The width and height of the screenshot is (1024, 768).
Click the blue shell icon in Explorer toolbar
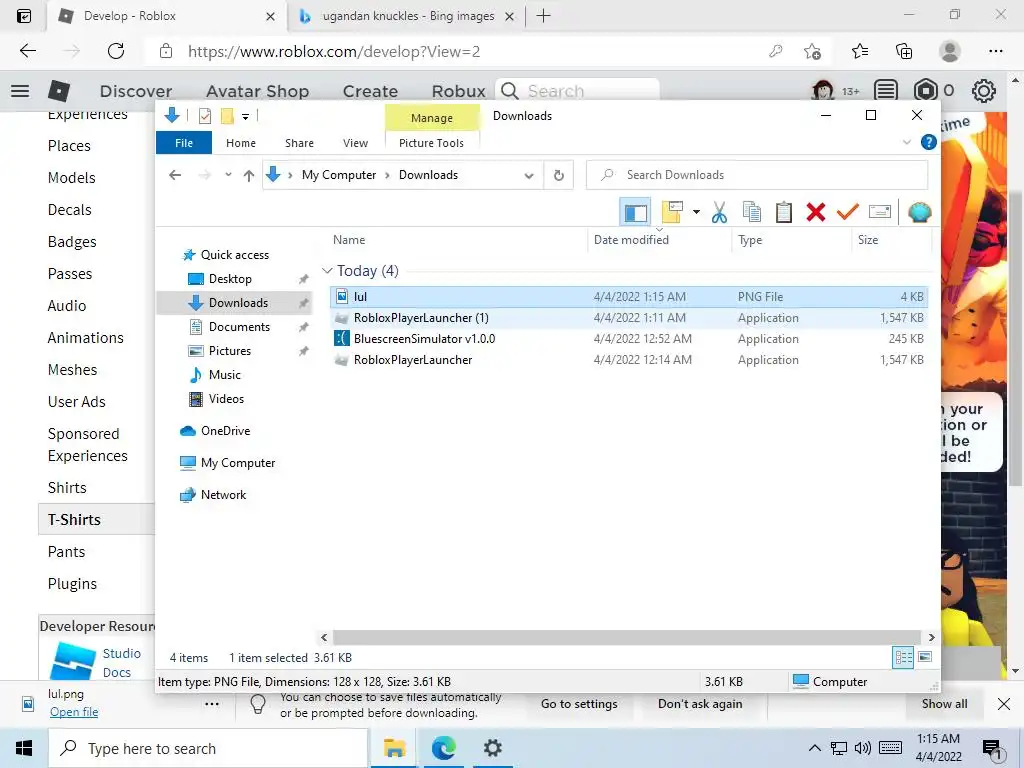point(920,212)
